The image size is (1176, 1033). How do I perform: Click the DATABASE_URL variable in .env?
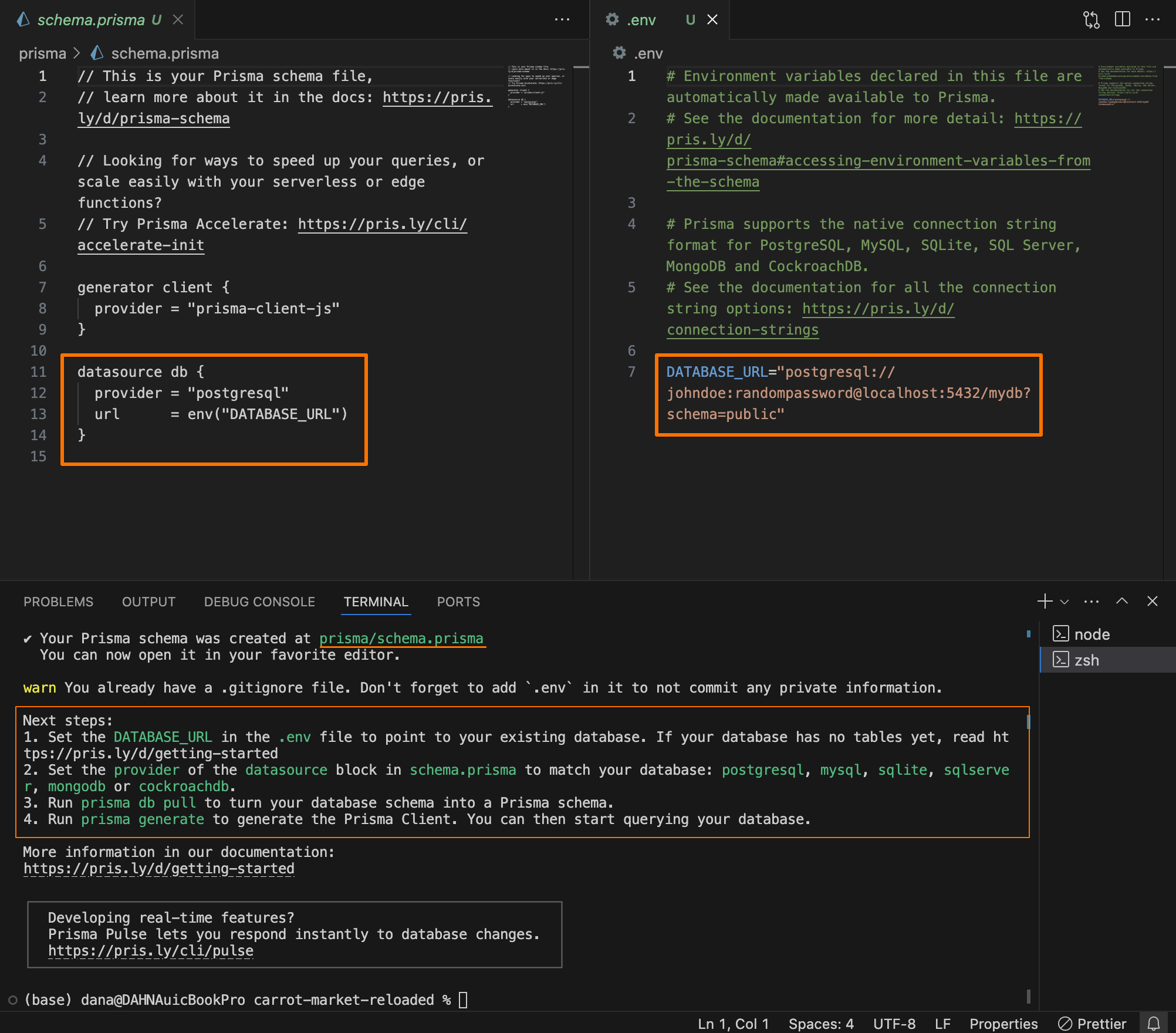pos(717,372)
